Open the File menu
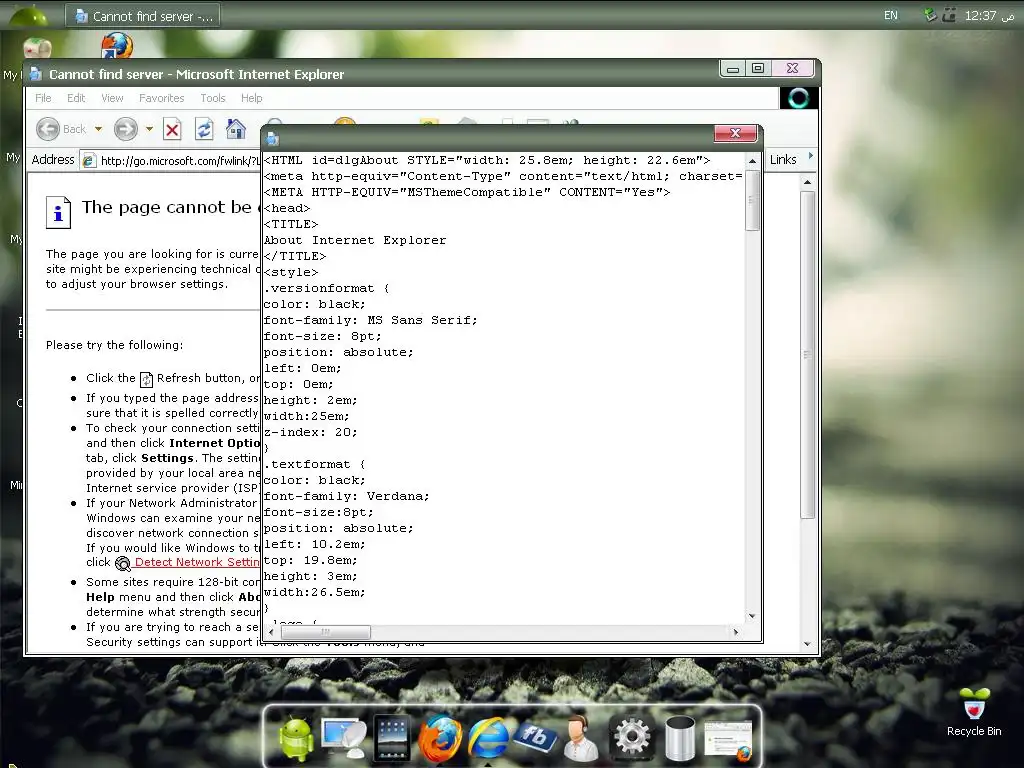Screen dimensions: 1024x768 pos(43,98)
